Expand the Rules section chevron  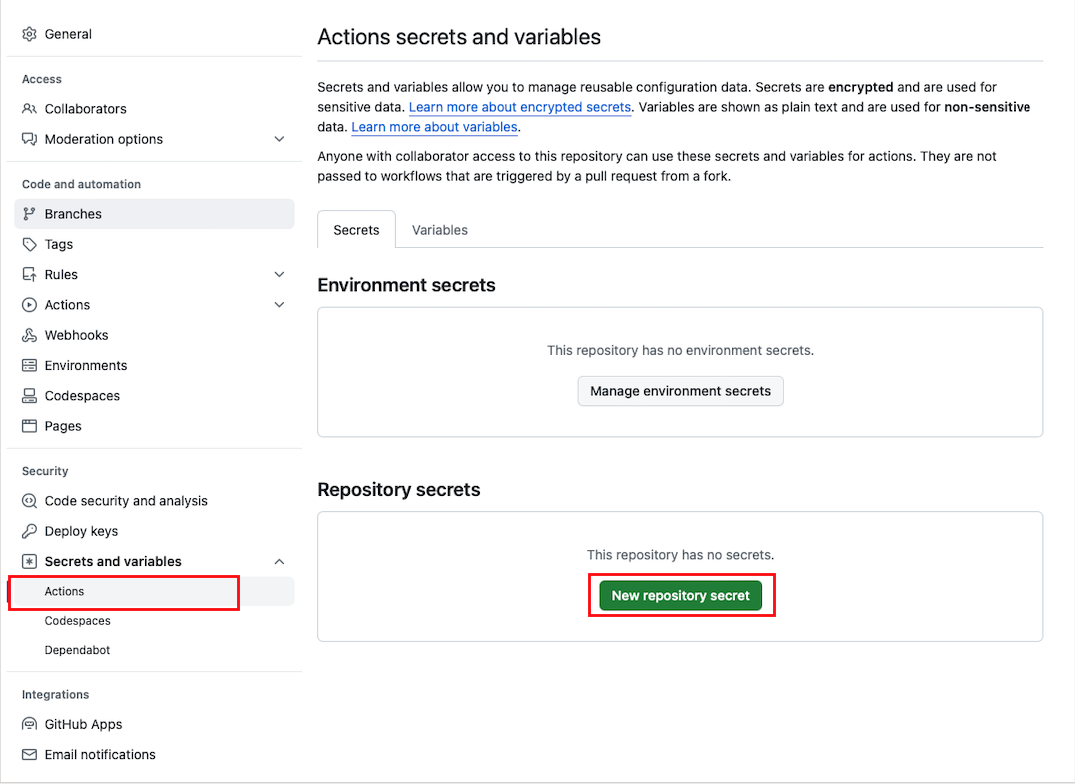point(279,275)
